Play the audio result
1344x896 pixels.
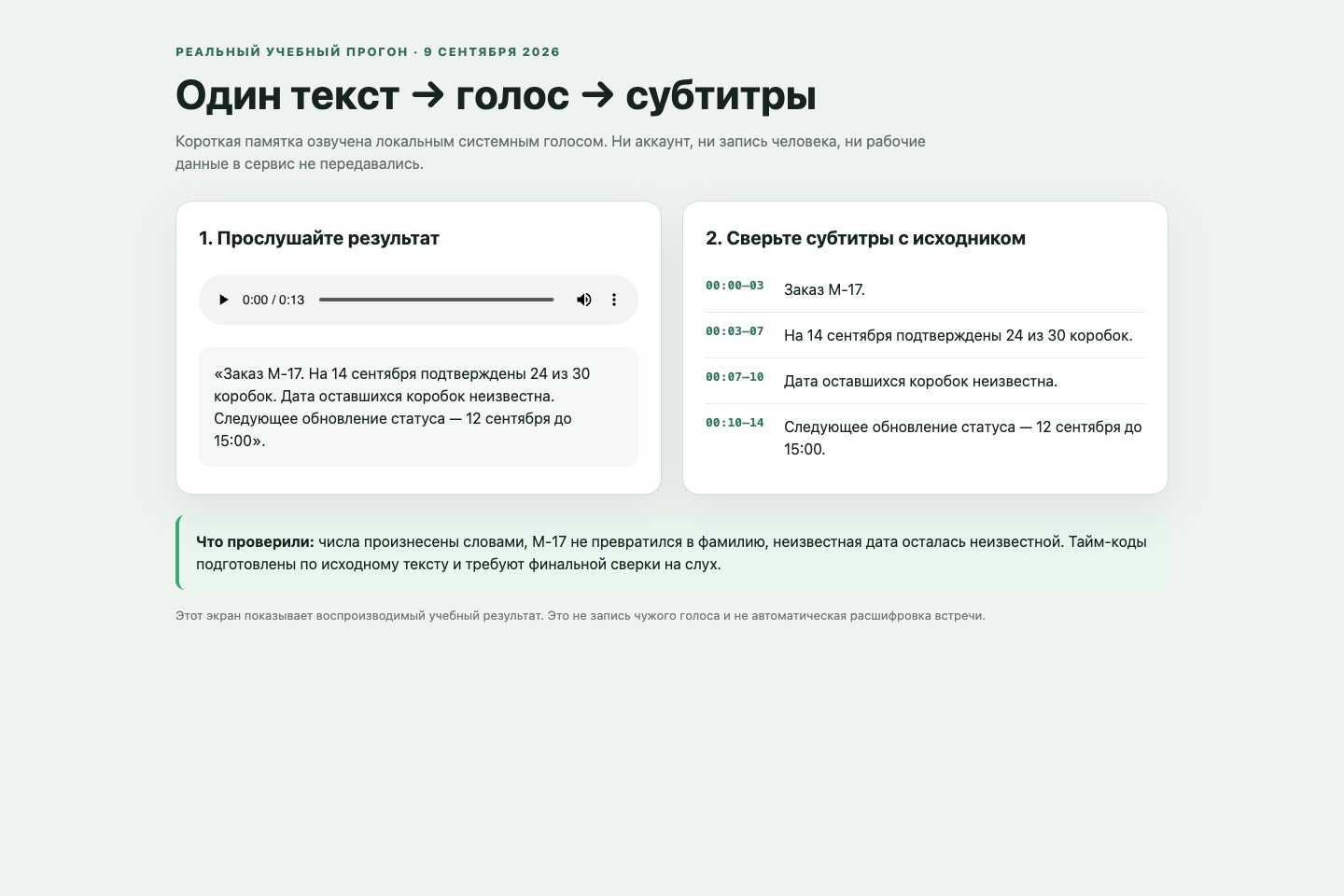223,300
